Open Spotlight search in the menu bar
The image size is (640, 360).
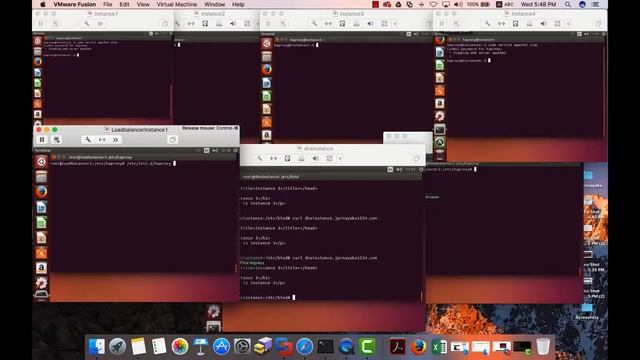tap(568, 4)
